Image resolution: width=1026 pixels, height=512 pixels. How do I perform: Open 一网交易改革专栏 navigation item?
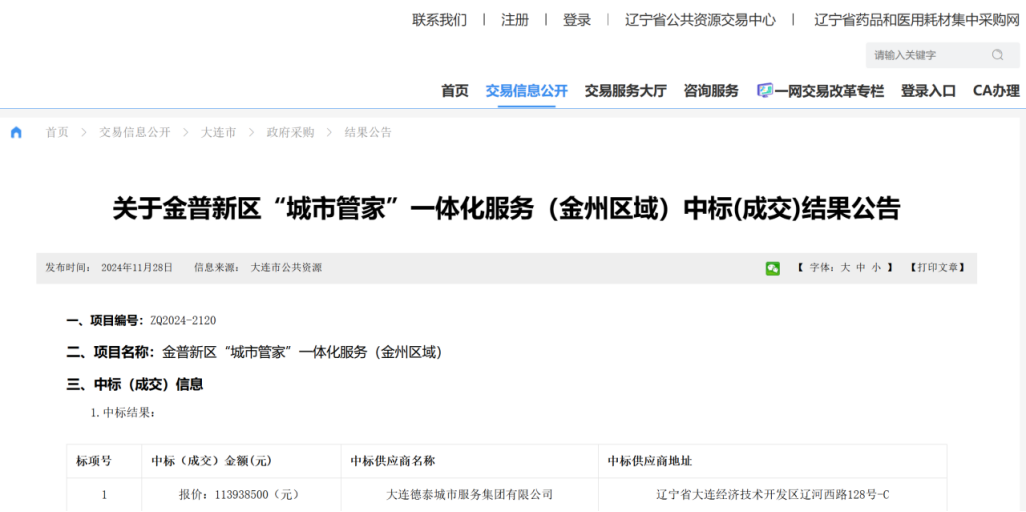pyautogui.click(x=829, y=91)
